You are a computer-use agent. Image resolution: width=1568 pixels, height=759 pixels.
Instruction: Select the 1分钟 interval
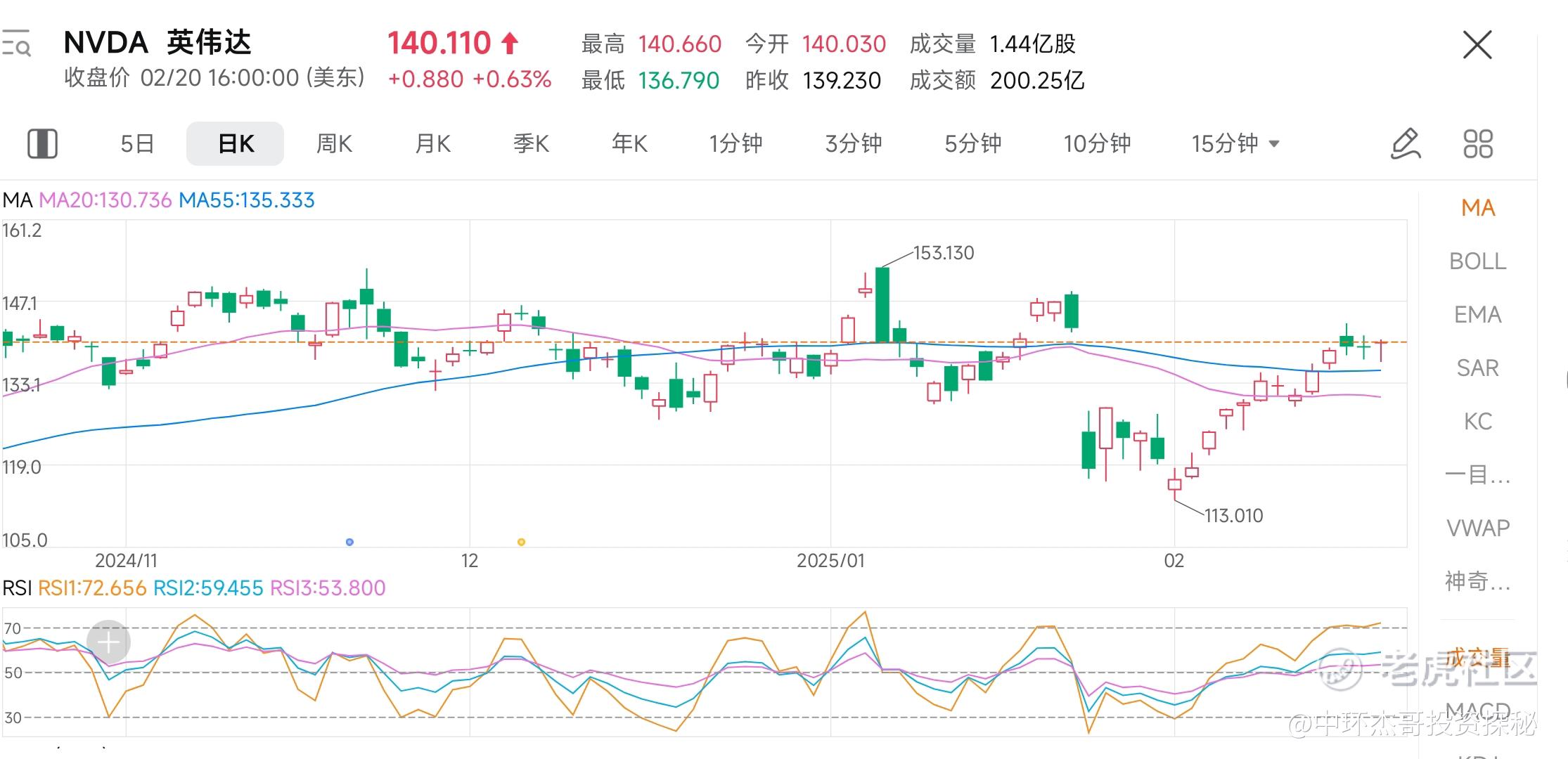click(735, 144)
